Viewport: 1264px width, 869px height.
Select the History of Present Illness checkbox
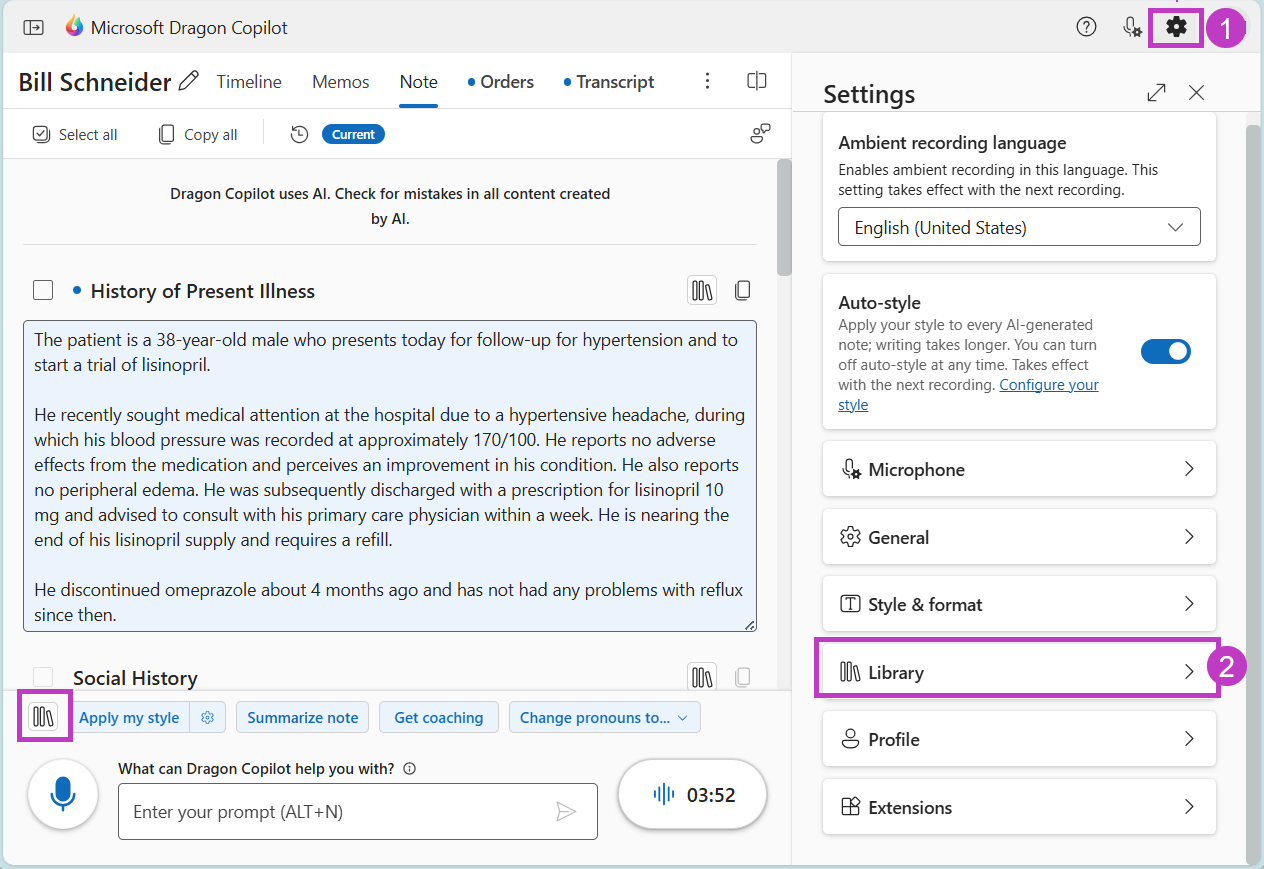43,290
